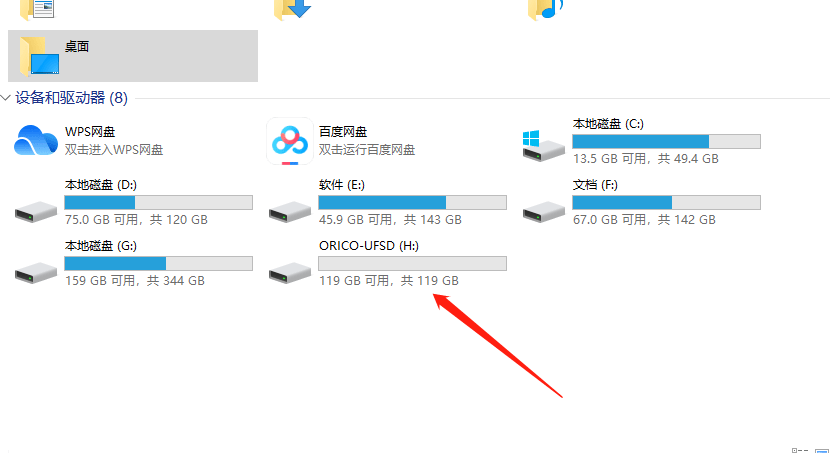Click the 软件 (E:) drive icon

click(290, 212)
